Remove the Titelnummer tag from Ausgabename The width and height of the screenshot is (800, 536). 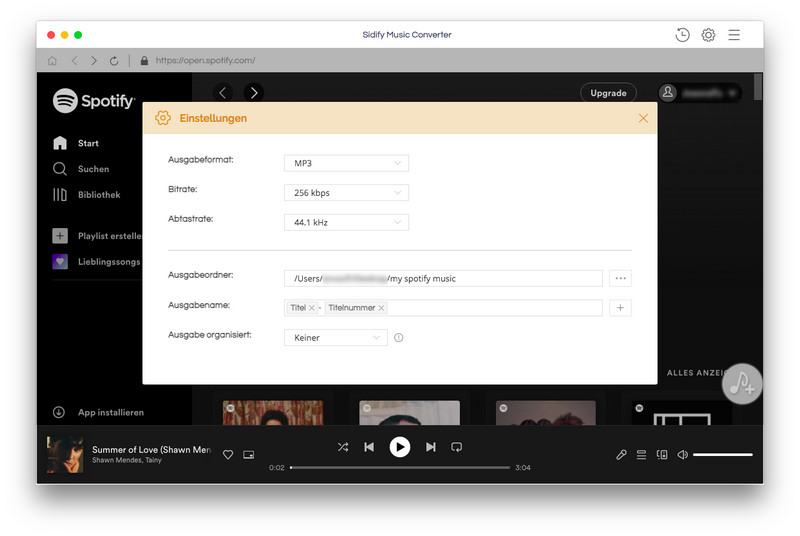[381, 308]
